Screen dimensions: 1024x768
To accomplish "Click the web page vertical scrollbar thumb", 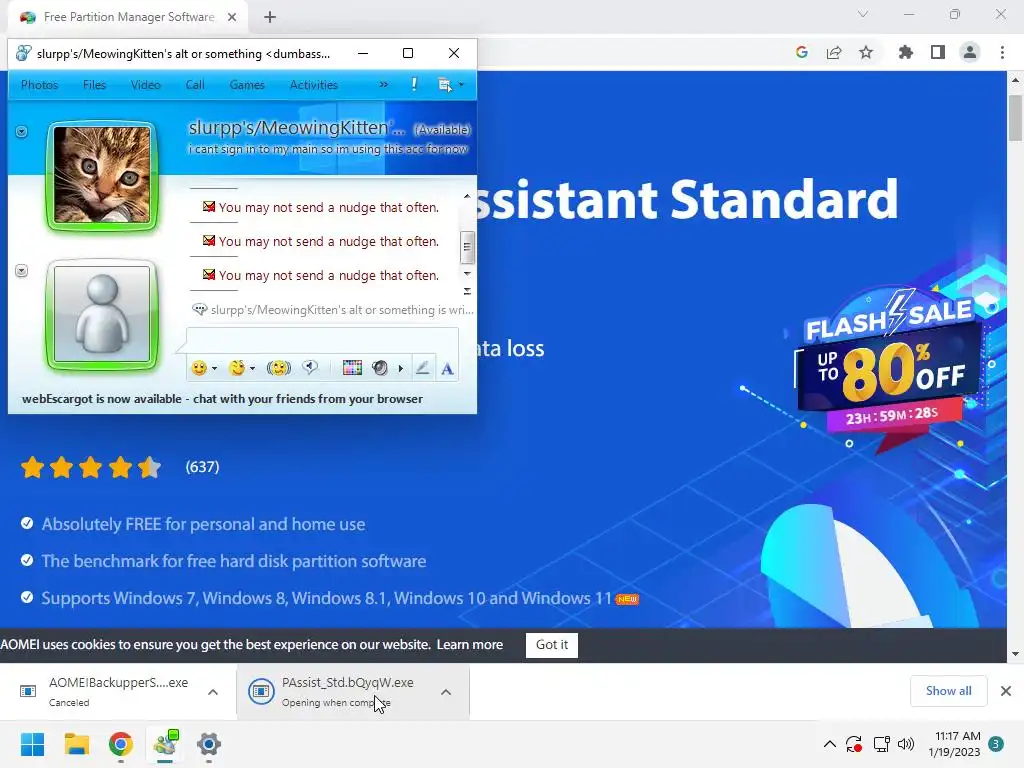I will pyautogui.click(x=1015, y=118).
